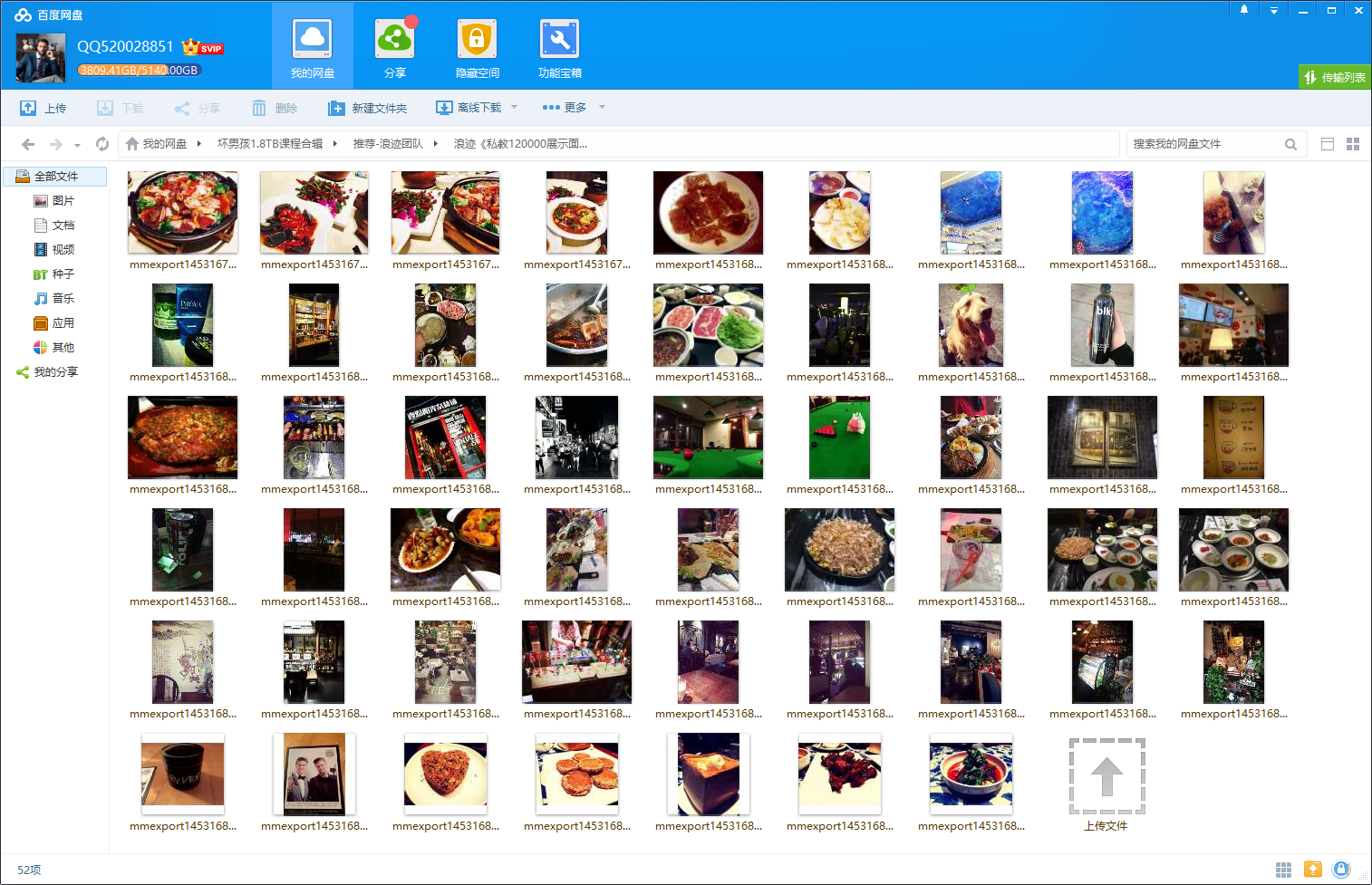Click the blue lock status icon

click(x=1341, y=870)
